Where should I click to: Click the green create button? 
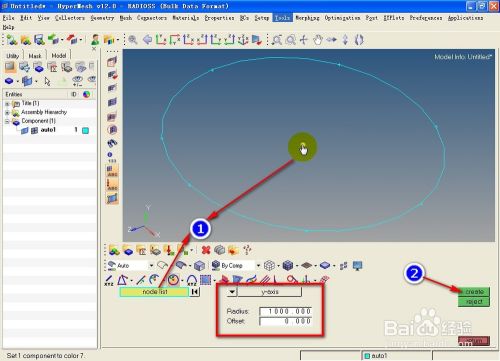point(474,292)
